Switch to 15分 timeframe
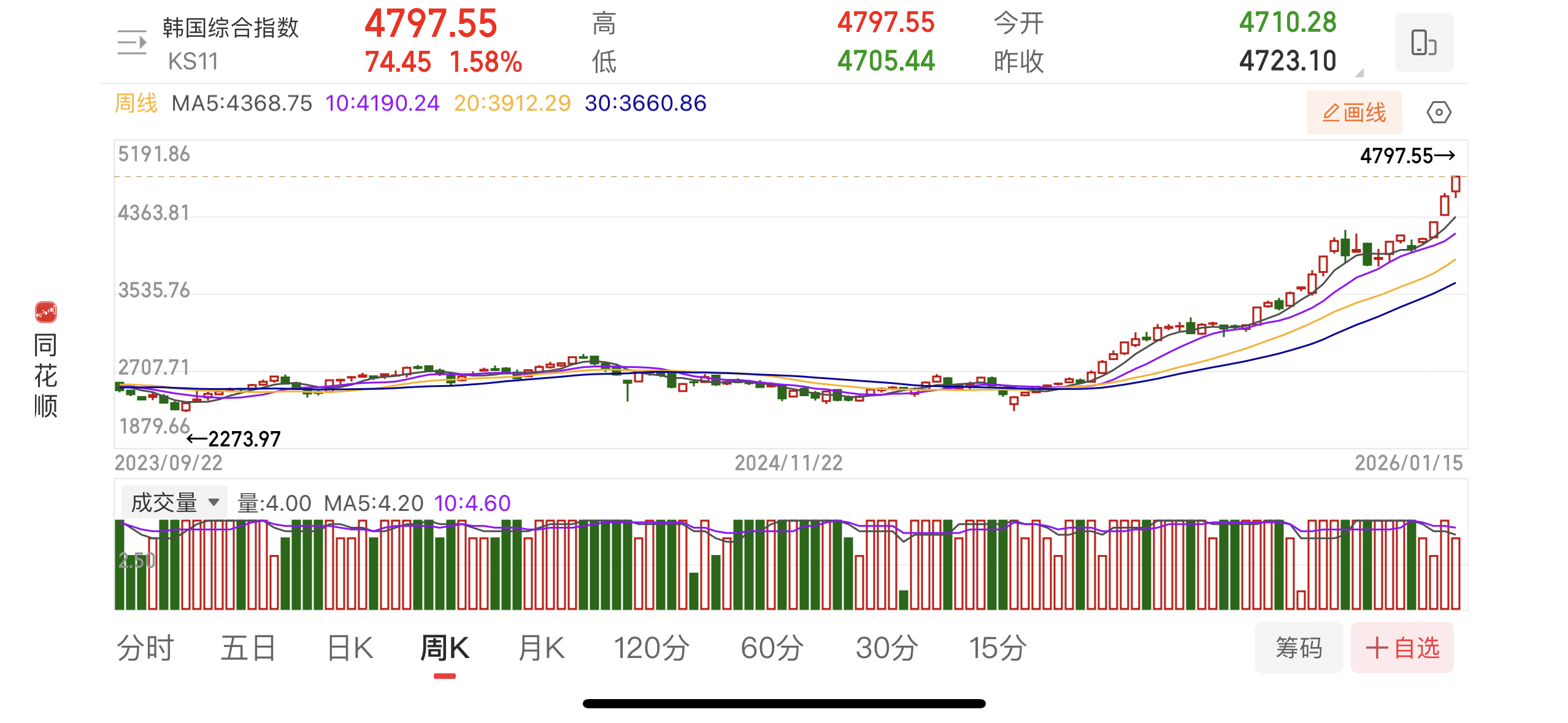This screenshot has width=1568, height=723. (x=997, y=648)
